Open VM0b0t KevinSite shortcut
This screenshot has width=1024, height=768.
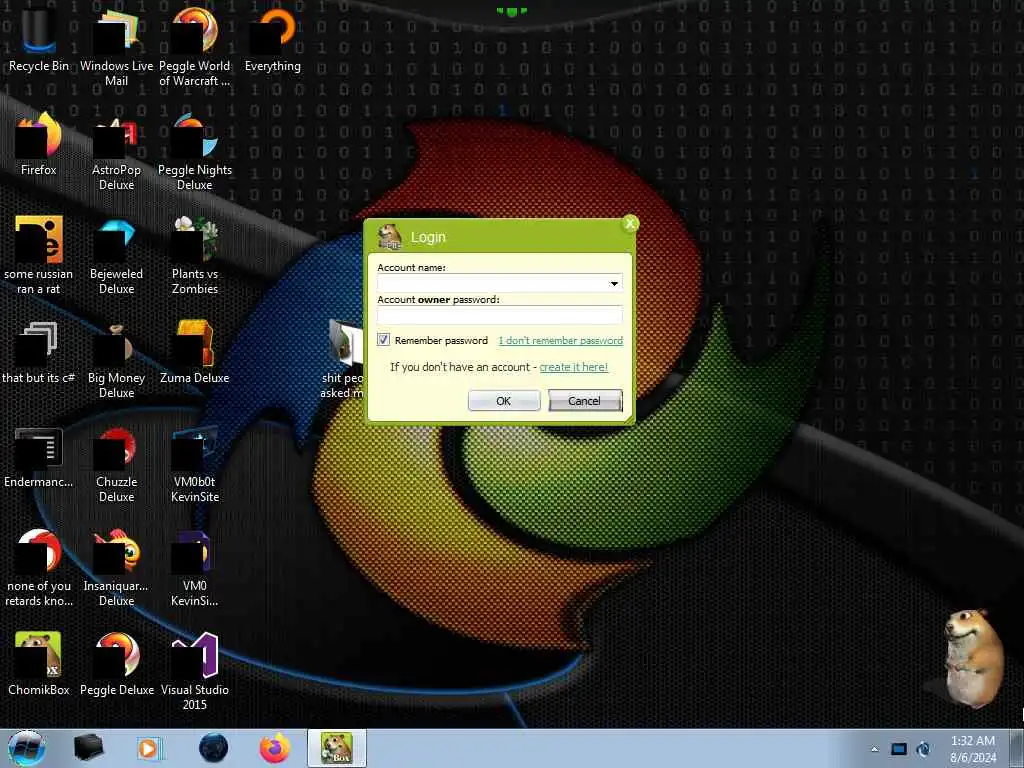click(195, 464)
